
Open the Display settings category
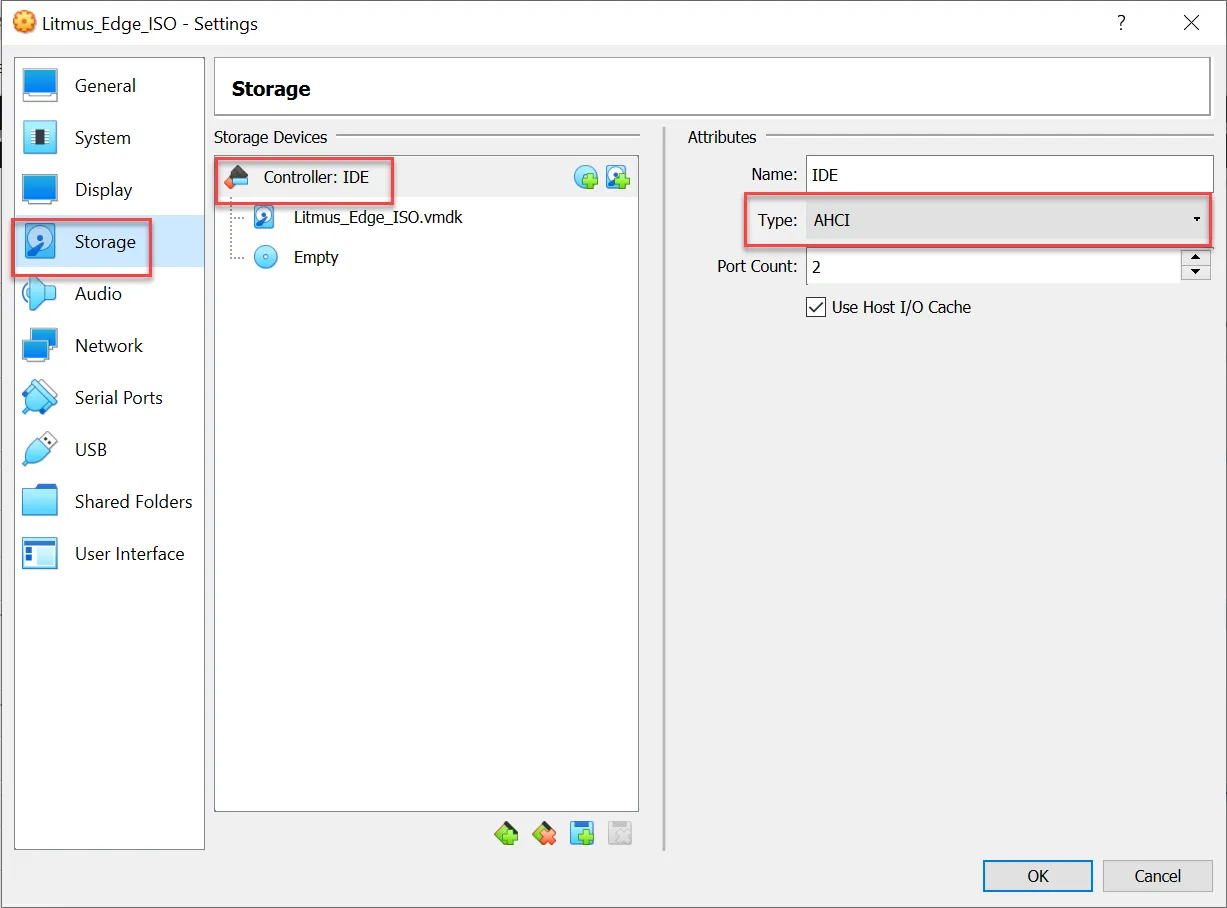click(x=109, y=190)
